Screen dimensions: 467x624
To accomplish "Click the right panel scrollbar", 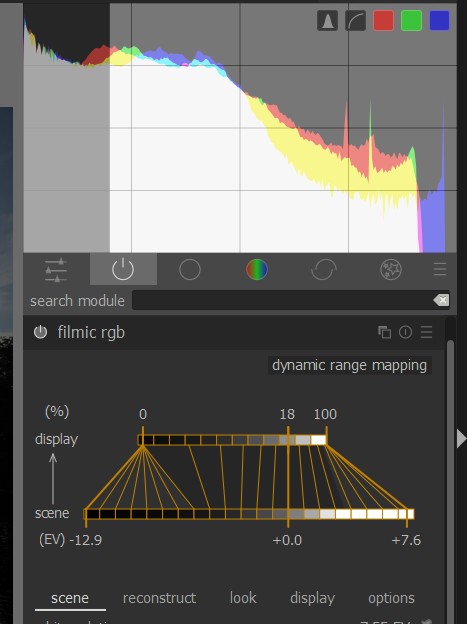I will coord(450,482).
